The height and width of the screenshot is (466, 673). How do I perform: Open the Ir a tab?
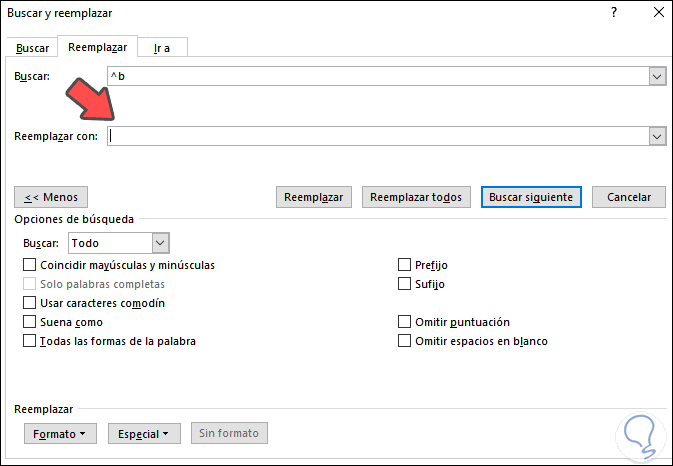pyautogui.click(x=160, y=48)
